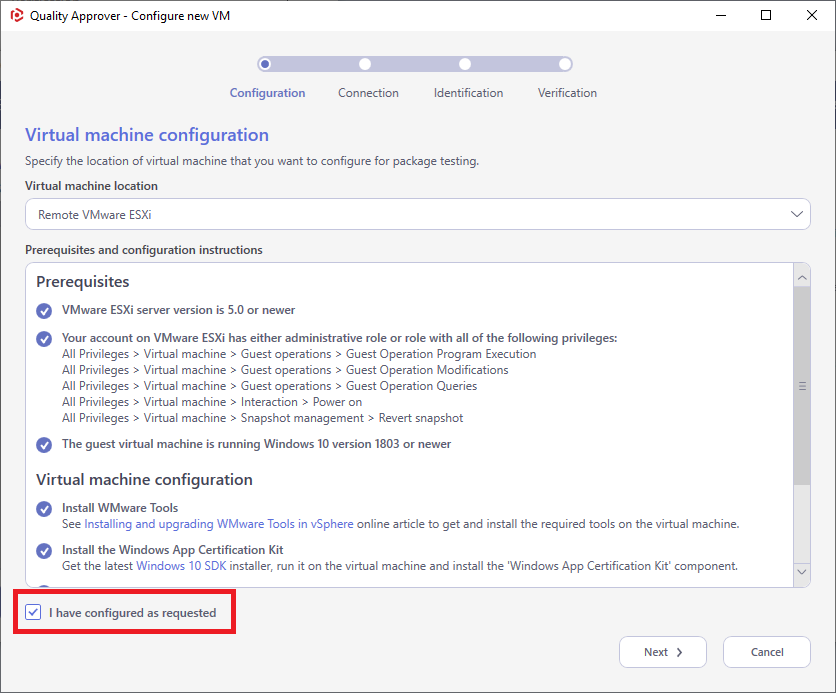Click the Connection step dot in progress bar

click(365, 64)
